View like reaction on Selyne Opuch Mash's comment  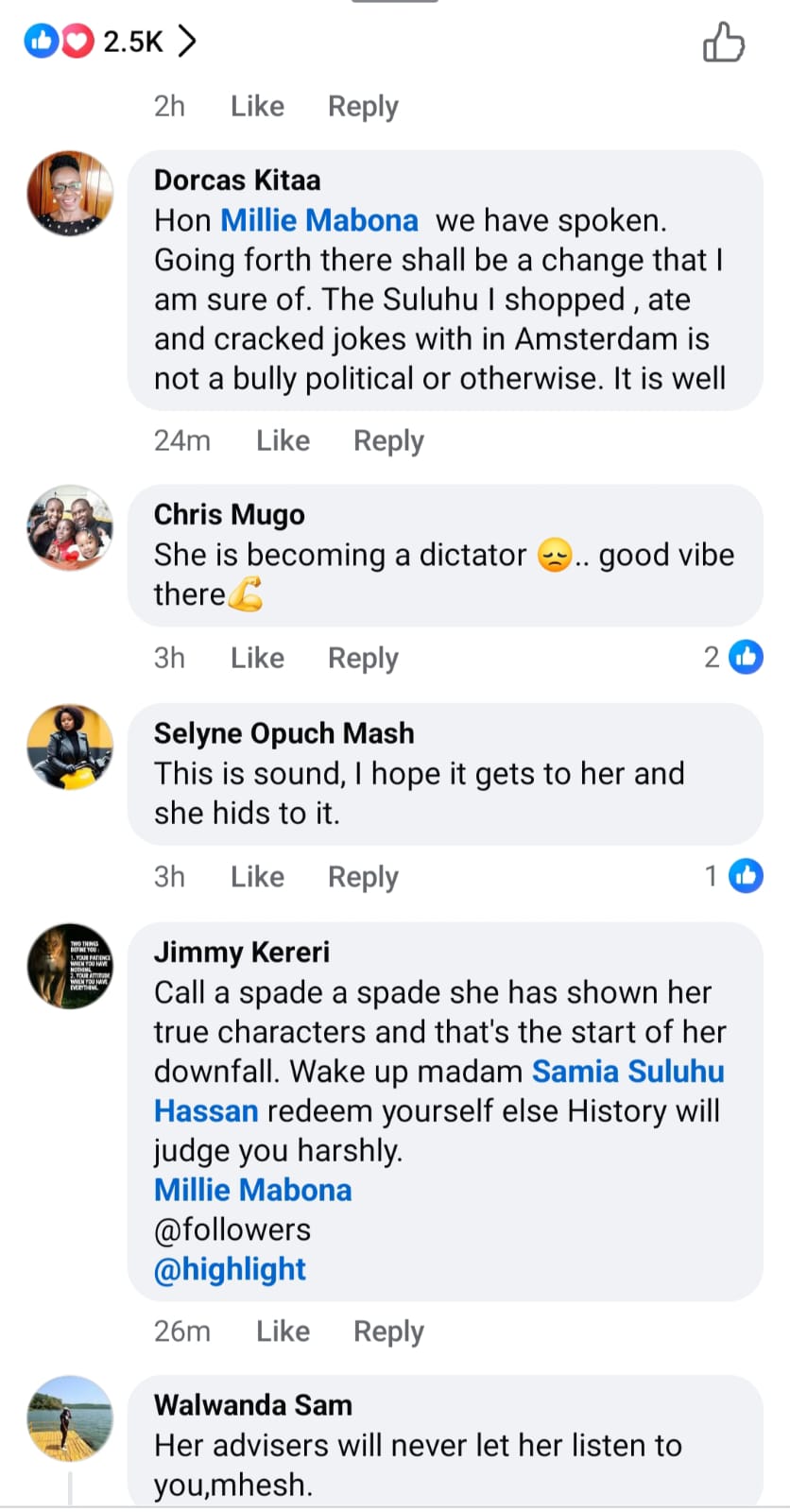pos(746,876)
